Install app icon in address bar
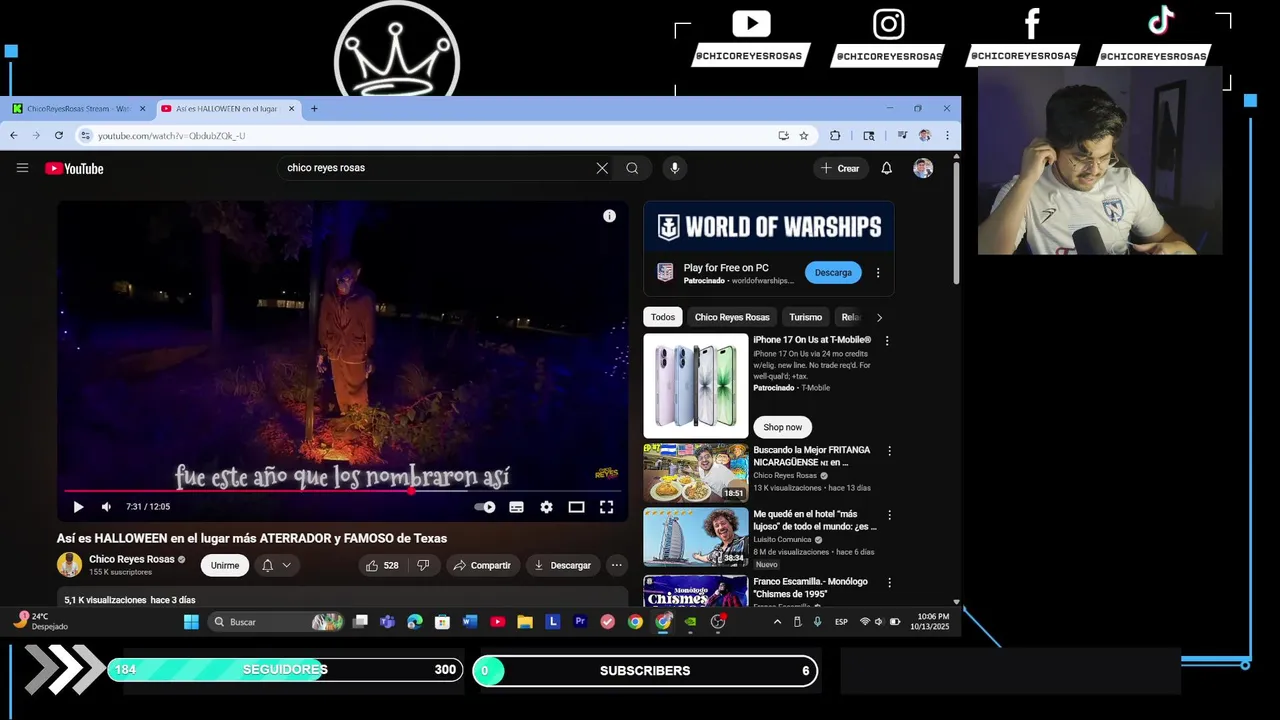1280x720 pixels. pos(783,135)
